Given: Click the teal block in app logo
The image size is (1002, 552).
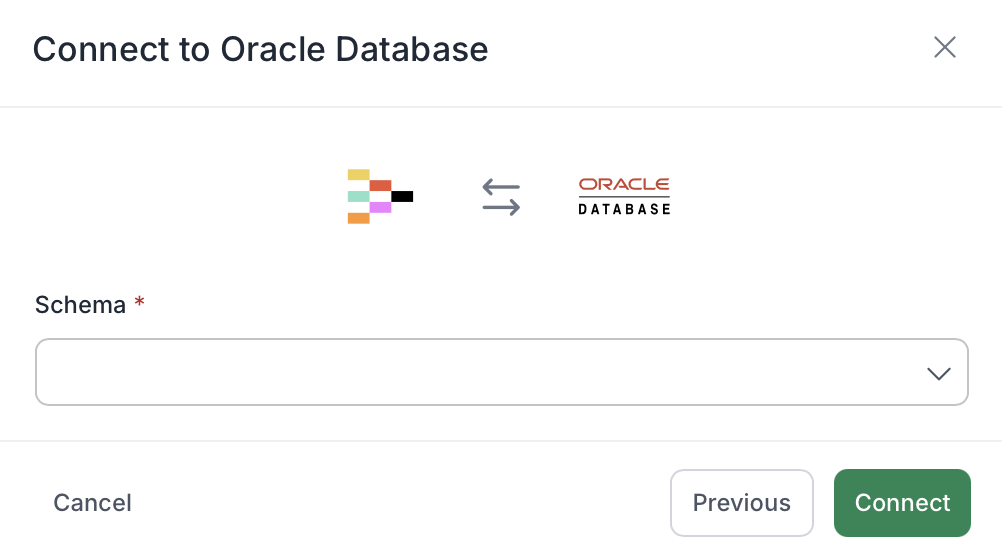Looking at the screenshot, I should pos(358,196).
